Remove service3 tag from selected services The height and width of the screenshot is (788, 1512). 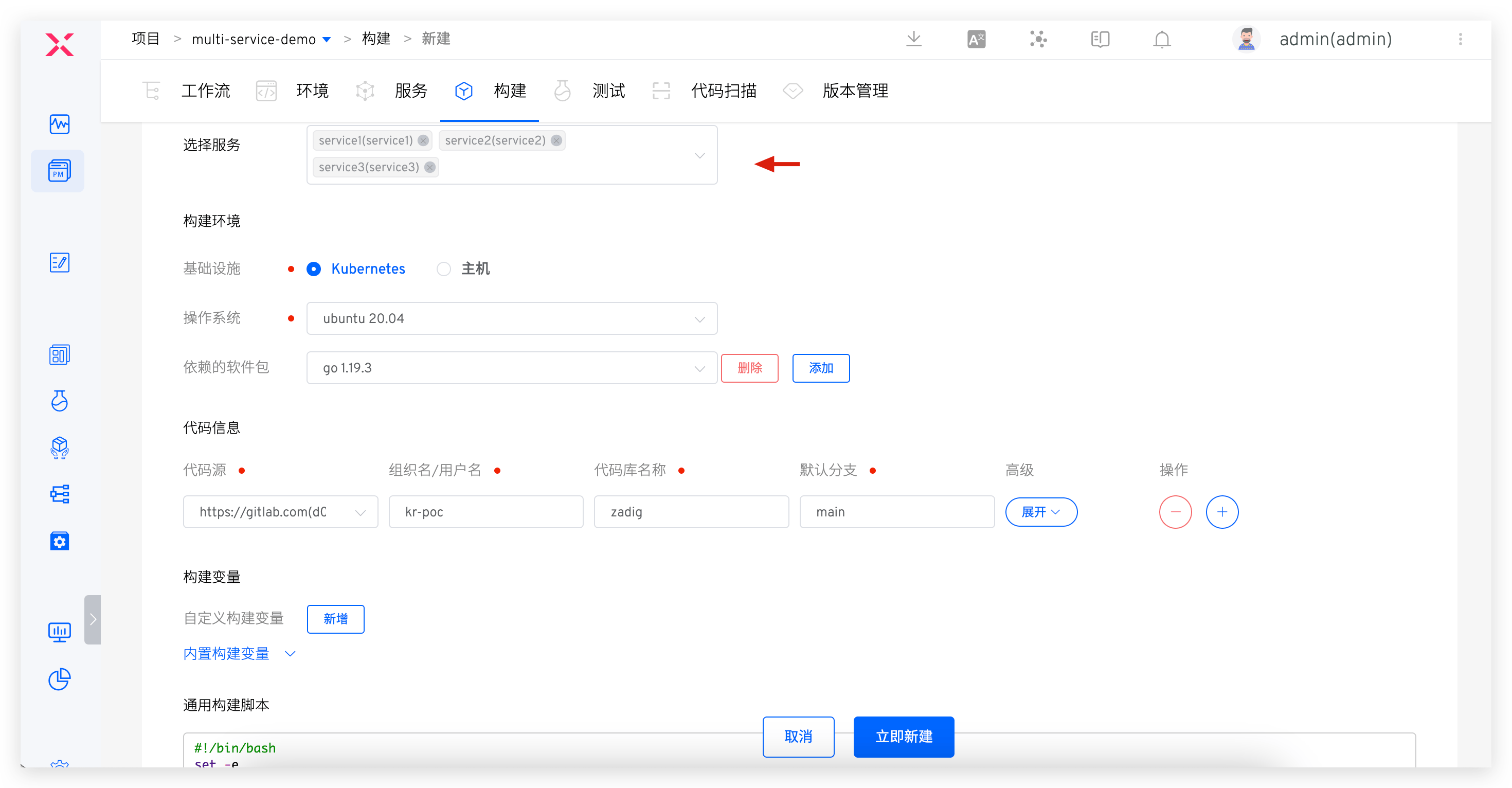tap(429, 167)
